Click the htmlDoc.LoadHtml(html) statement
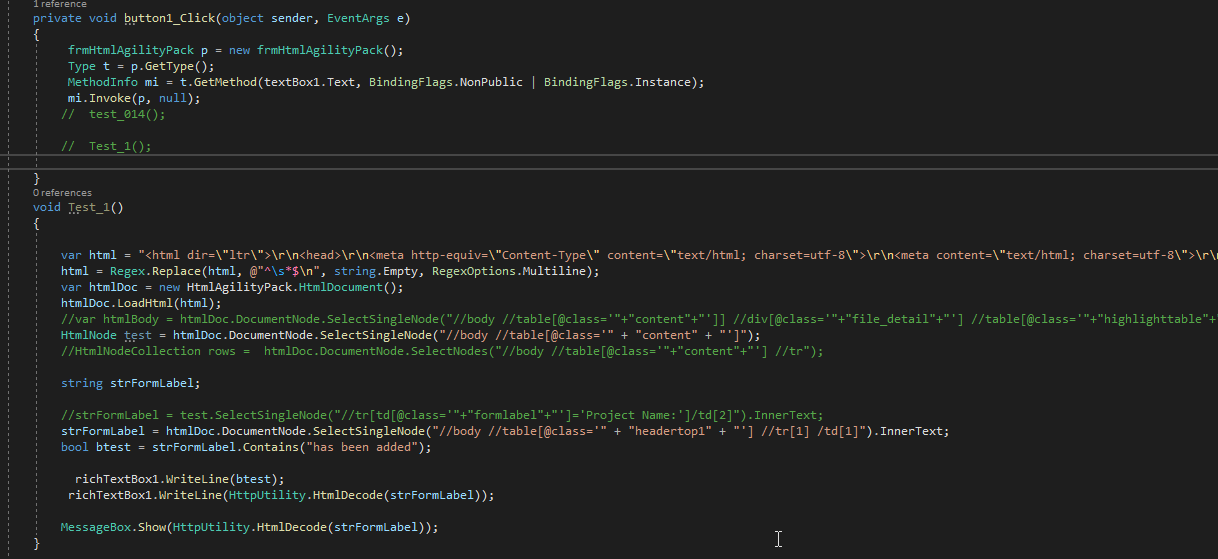 tap(141, 303)
